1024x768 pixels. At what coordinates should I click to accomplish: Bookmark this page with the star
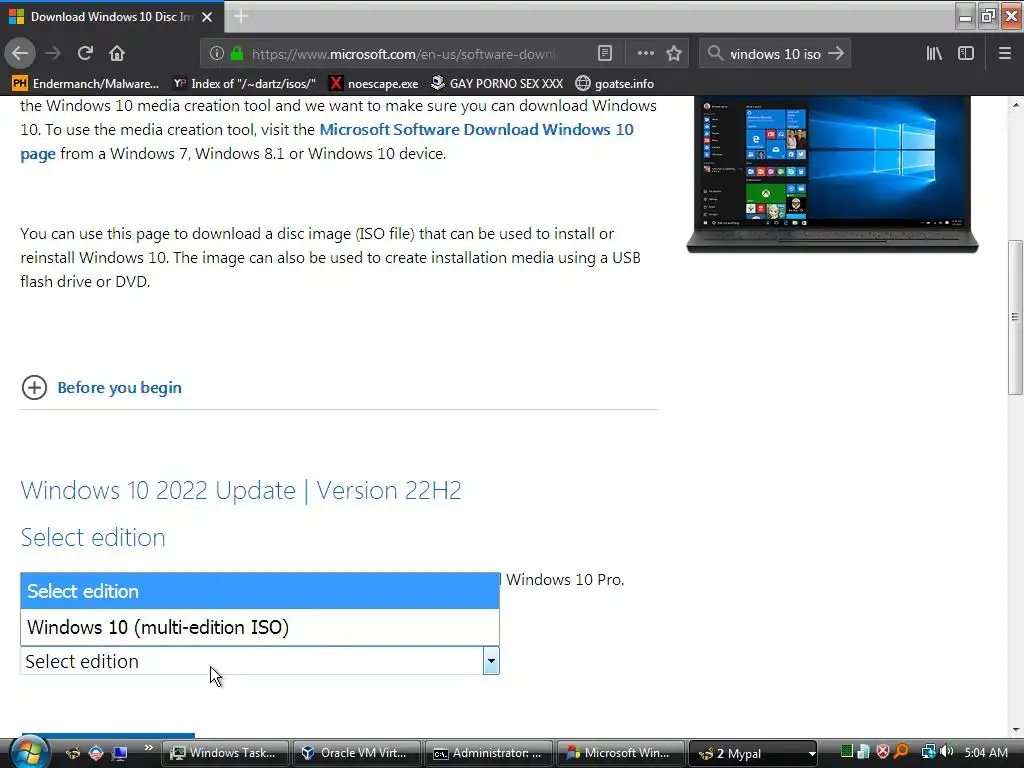[x=674, y=54]
